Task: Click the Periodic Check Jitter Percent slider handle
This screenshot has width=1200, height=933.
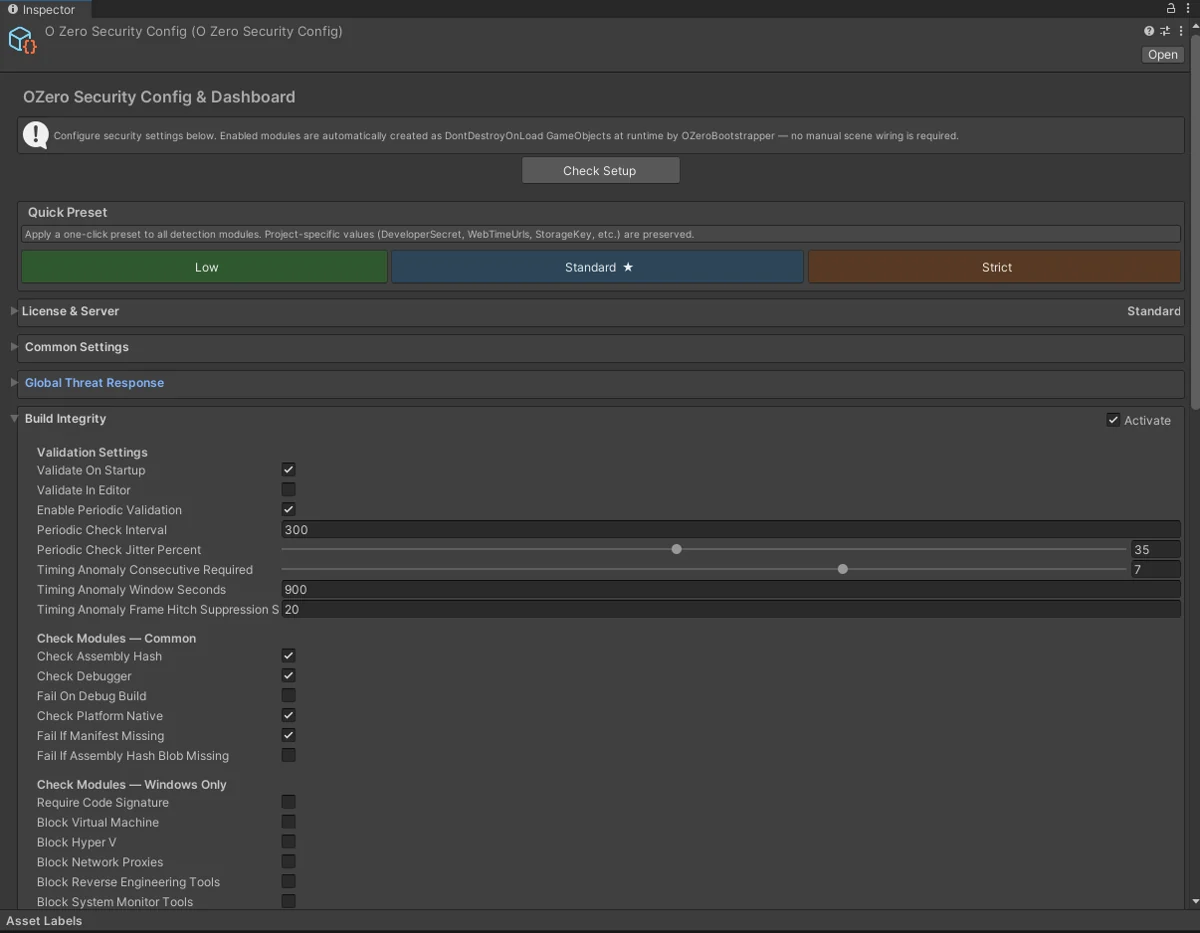Action: coord(677,549)
